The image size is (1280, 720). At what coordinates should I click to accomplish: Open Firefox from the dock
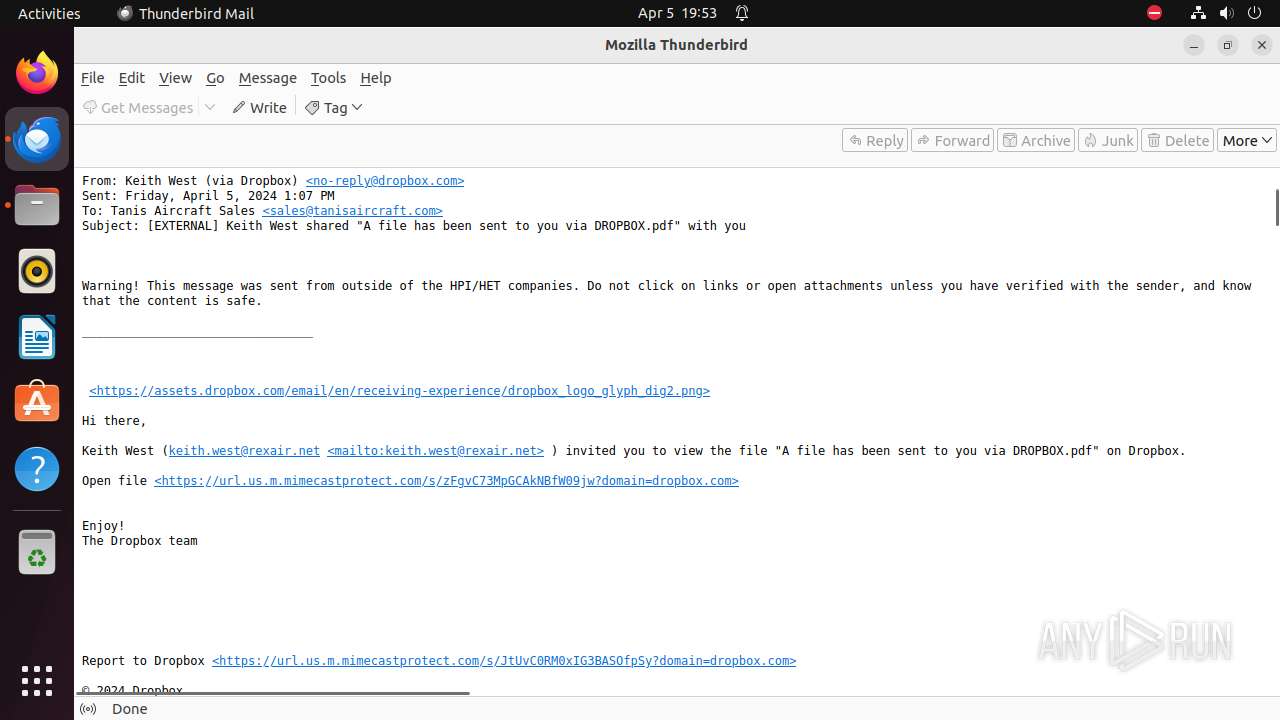(37, 73)
